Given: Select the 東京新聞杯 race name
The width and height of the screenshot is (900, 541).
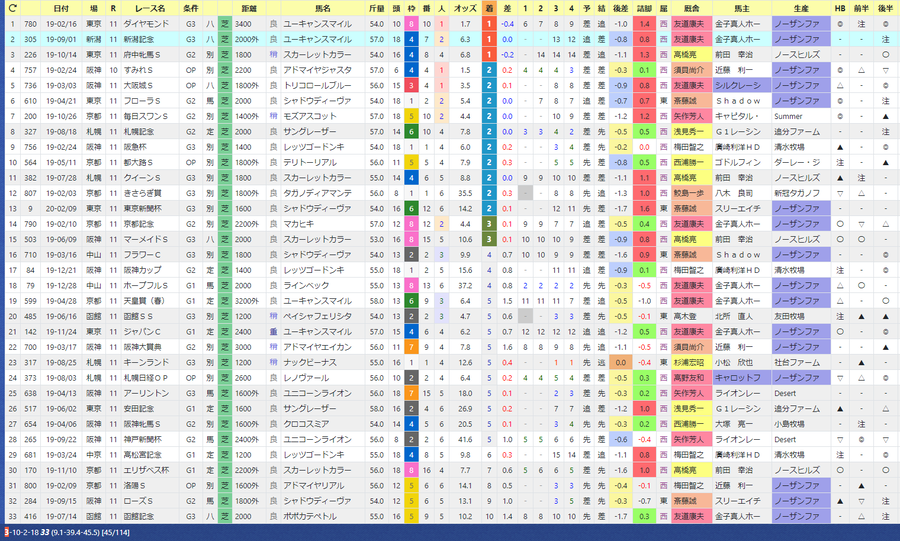Looking at the screenshot, I should 142,208.
